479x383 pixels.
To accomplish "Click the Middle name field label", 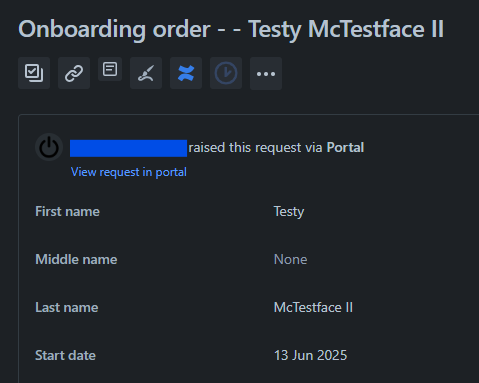I will pyautogui.click(x=76, y=259).
